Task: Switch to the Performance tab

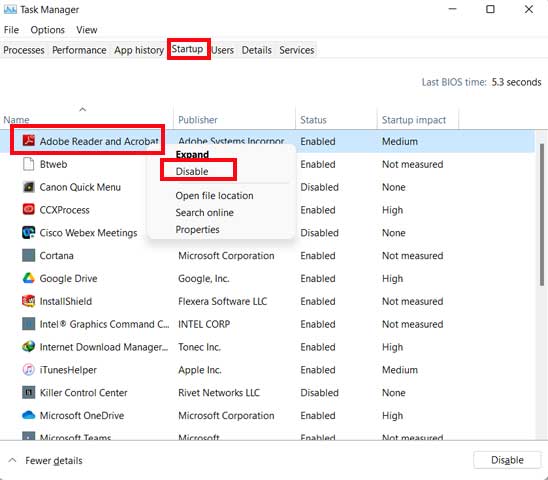Action: pos(79,50)
